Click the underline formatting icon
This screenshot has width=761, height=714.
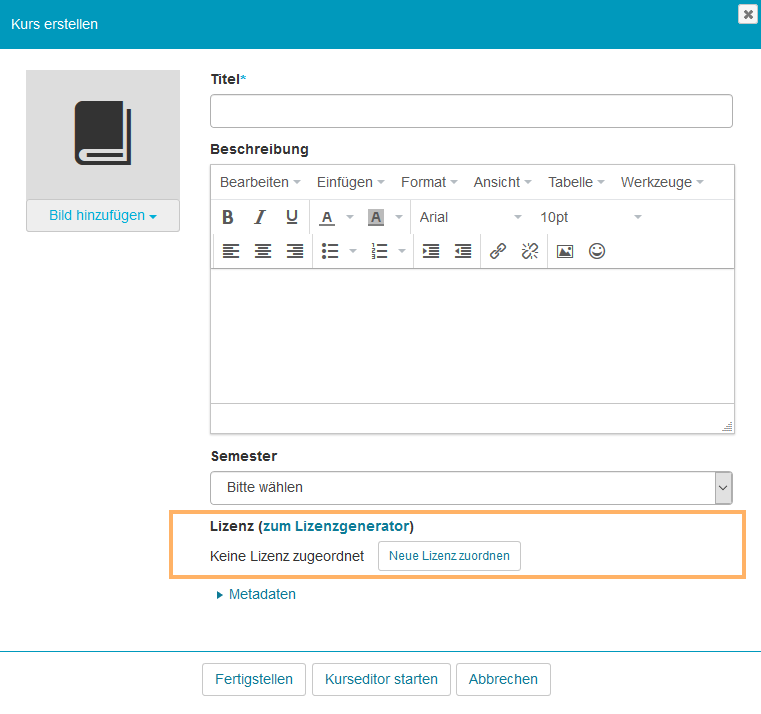tap(292, 217)
